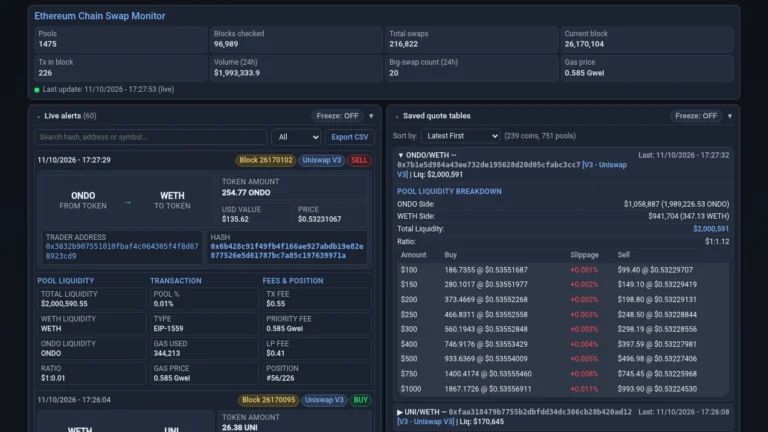Collapse Saved quote tables panel arrow
Image resolution: width=768 pixels, height=432 pixels.
click(x=730, y=116)
